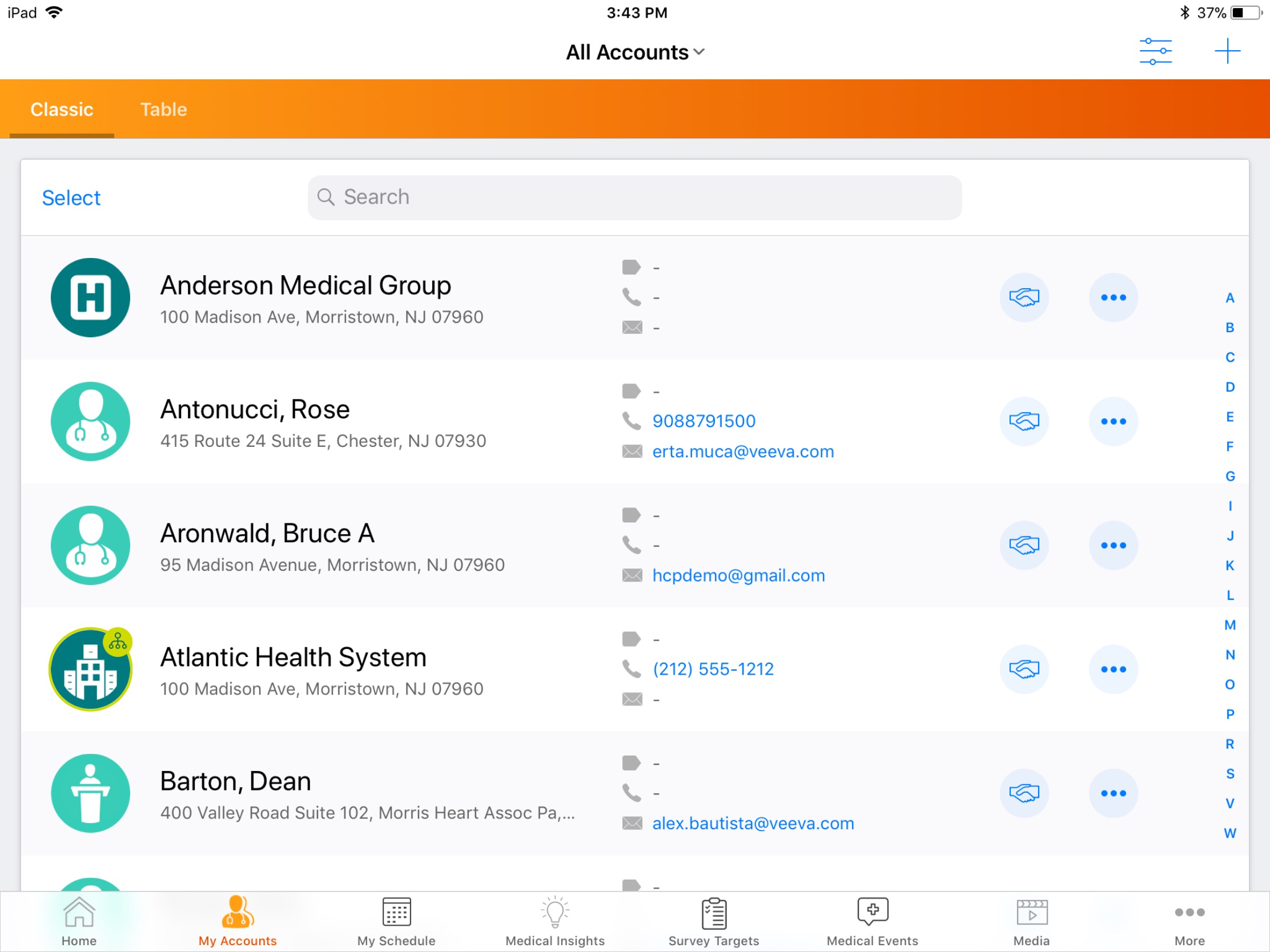The height and width of the screenshot is (952, 1270).
Task: Open the filter sliders icon
Action: pos(1155,51)
